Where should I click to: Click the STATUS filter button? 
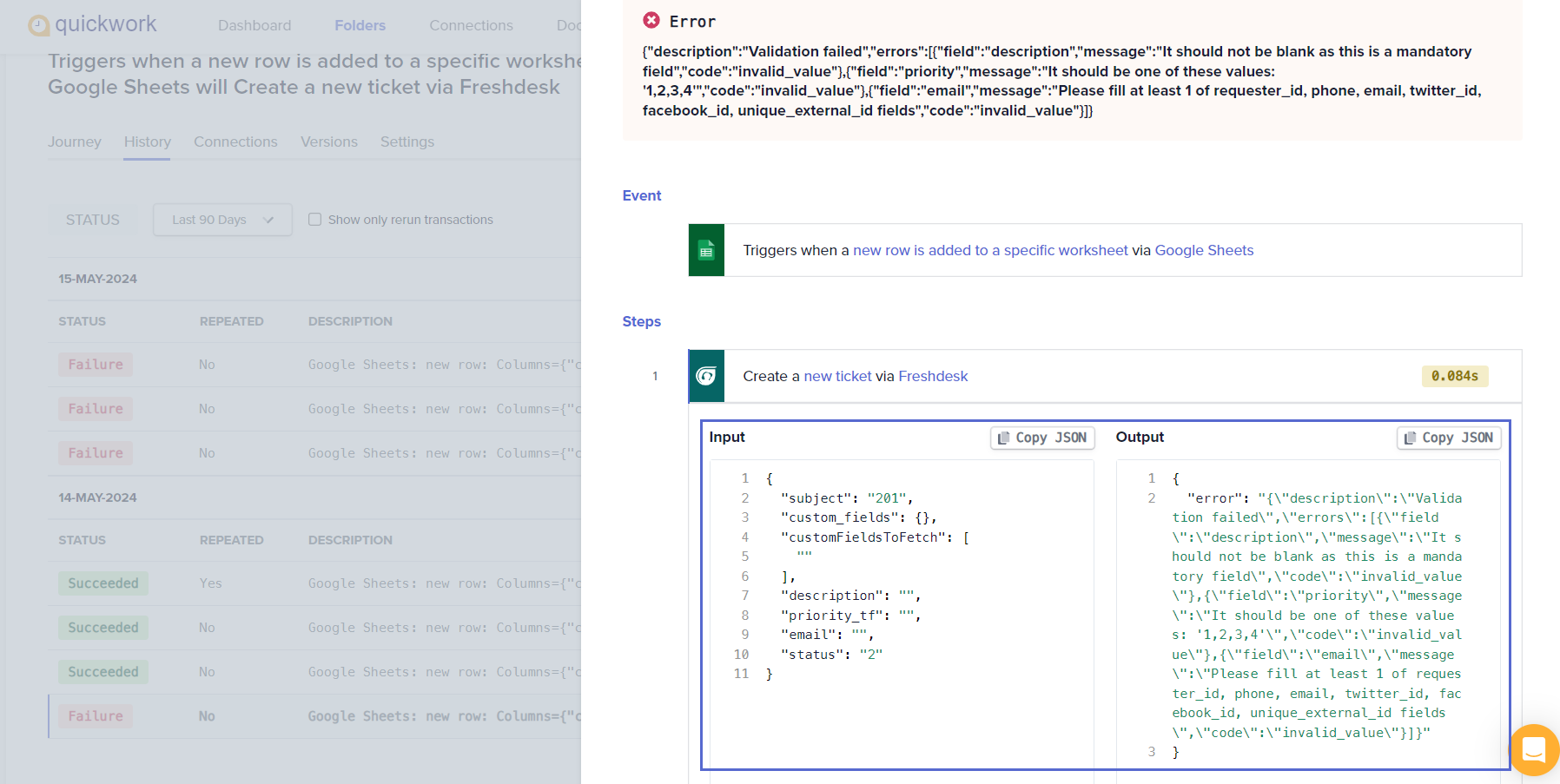point(93,220)
